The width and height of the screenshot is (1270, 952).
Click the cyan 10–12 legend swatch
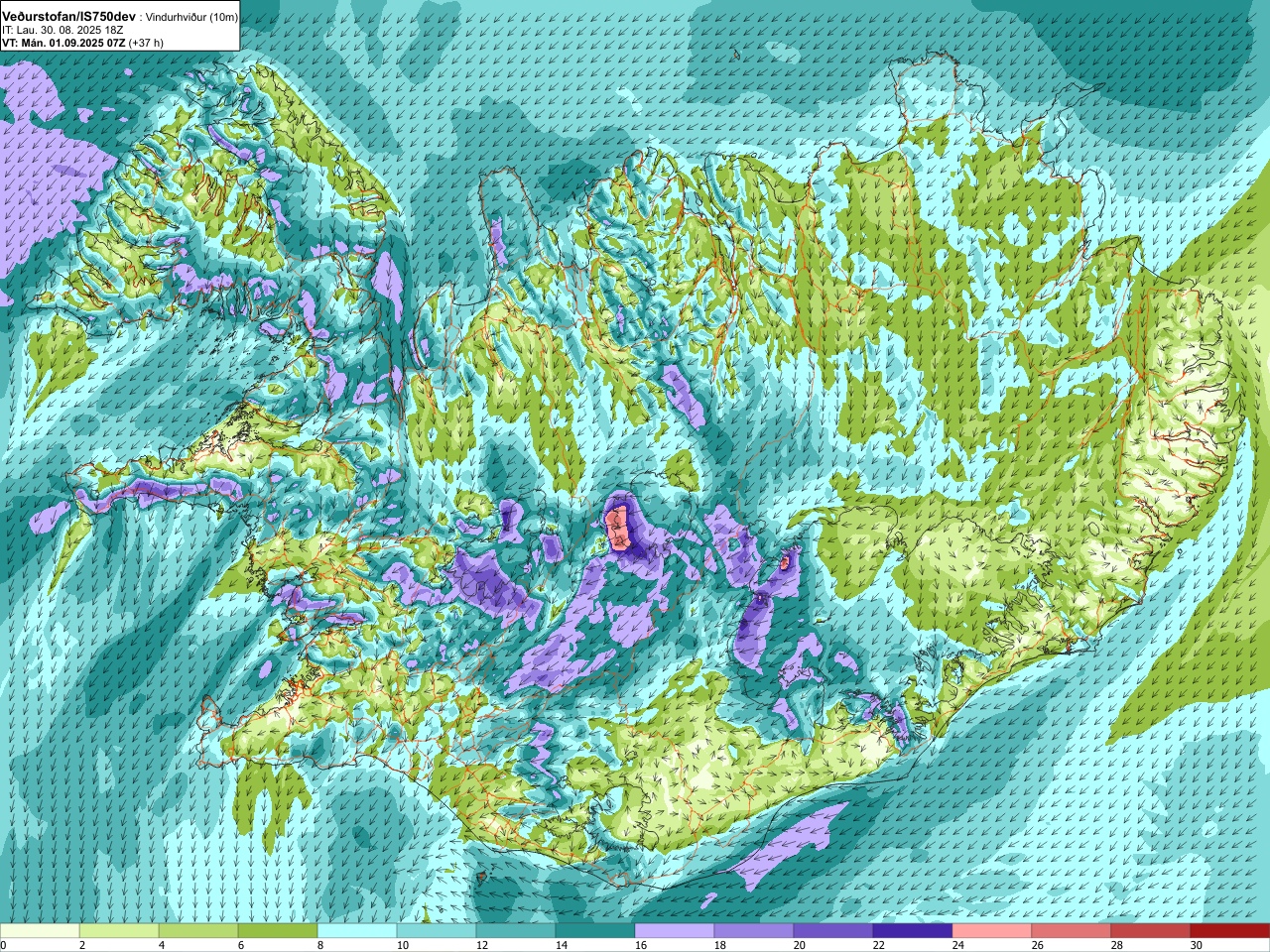[x=437, y=931]
